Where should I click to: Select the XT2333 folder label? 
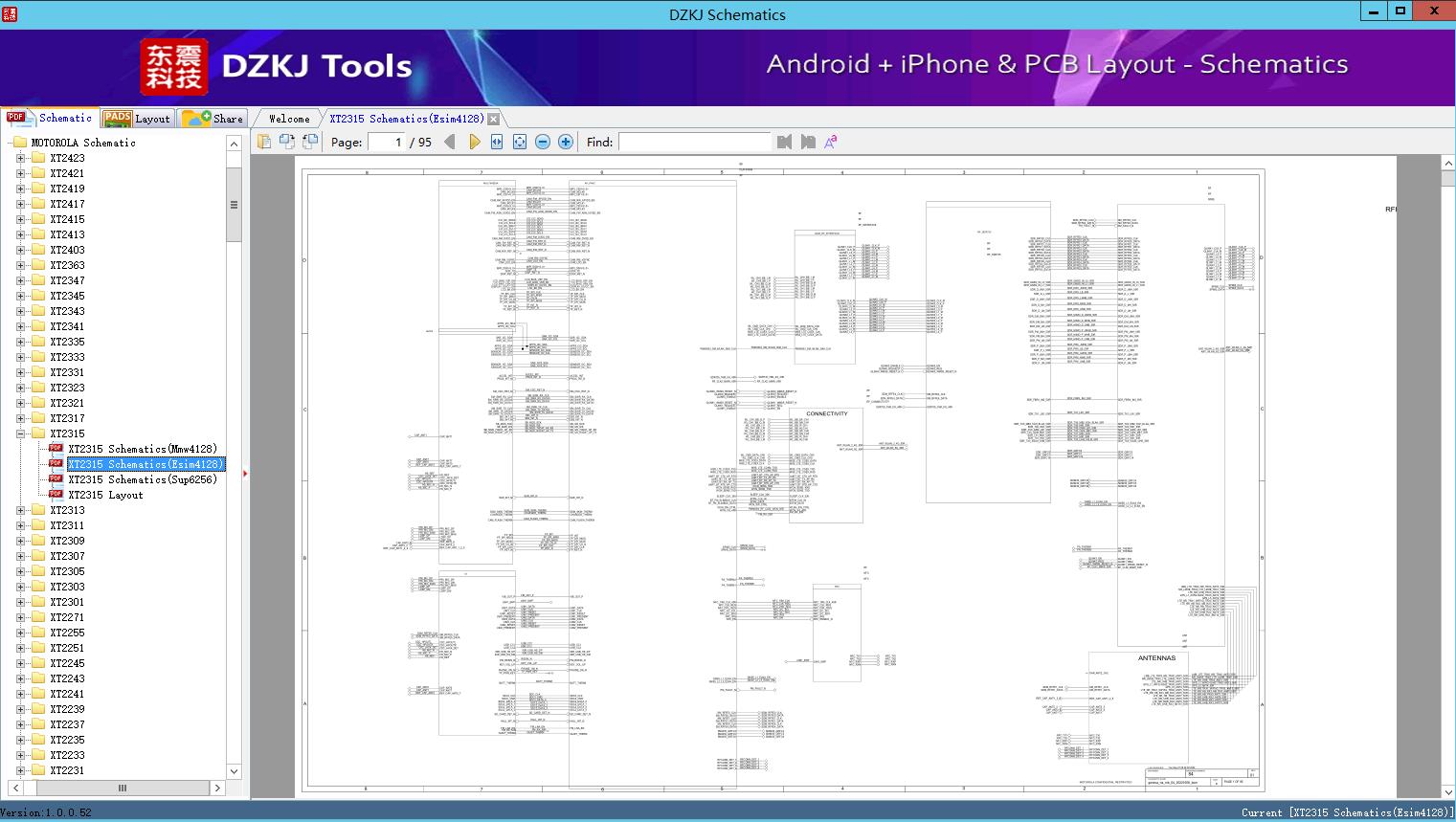[67, 357]
